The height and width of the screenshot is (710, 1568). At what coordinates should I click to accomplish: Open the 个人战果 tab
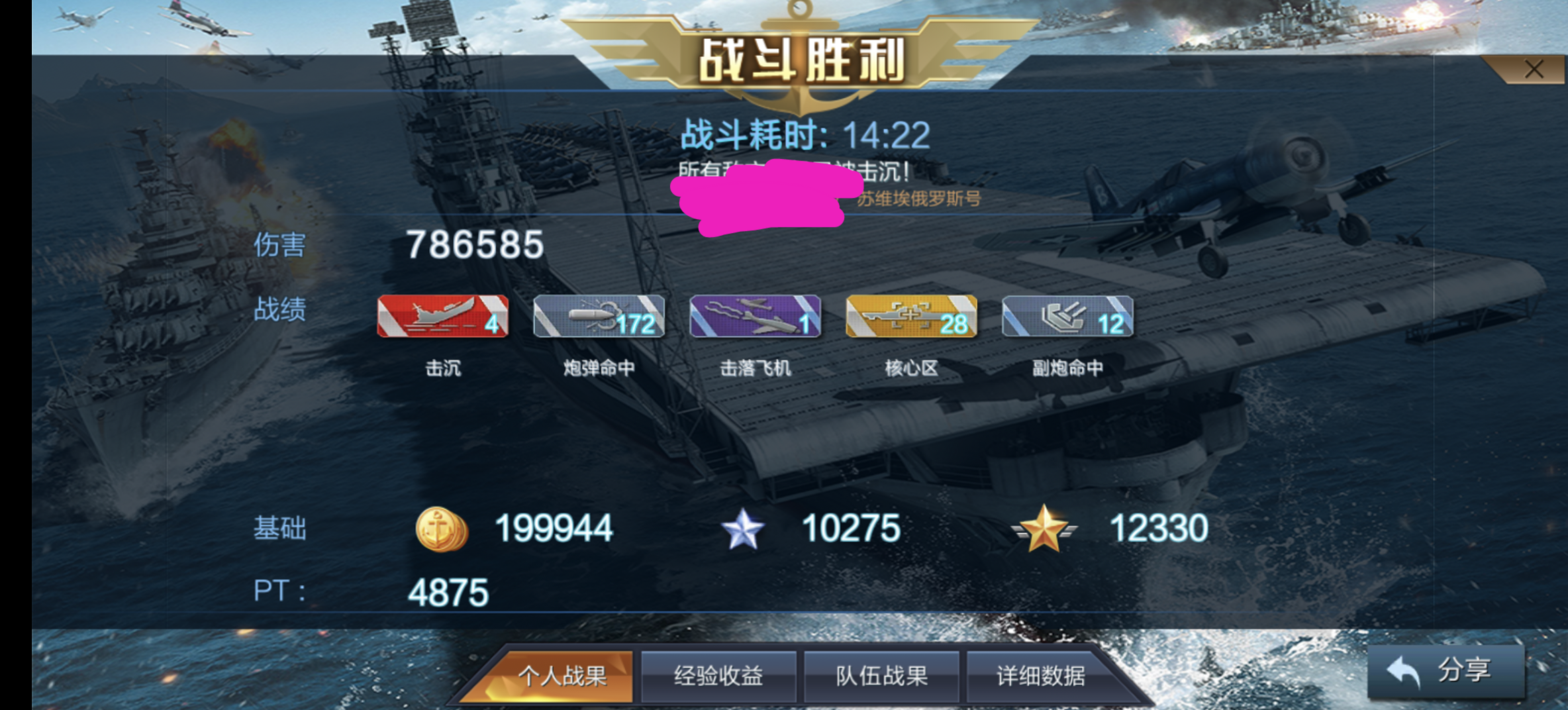tap(562, 676)
